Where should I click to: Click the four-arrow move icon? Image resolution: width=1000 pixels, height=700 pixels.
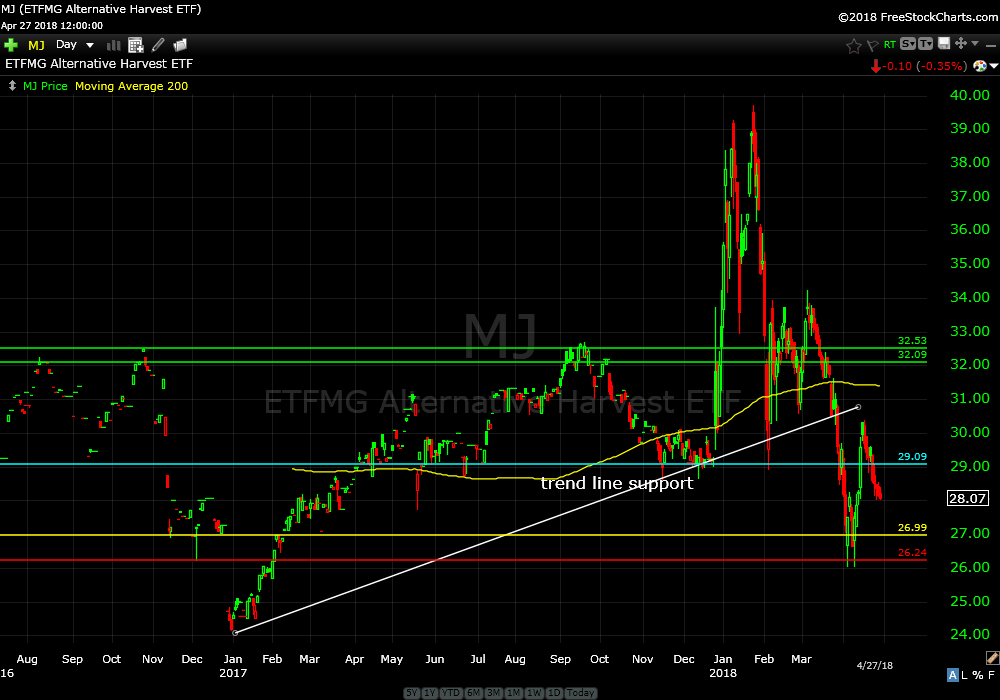[x=960, y=44]
